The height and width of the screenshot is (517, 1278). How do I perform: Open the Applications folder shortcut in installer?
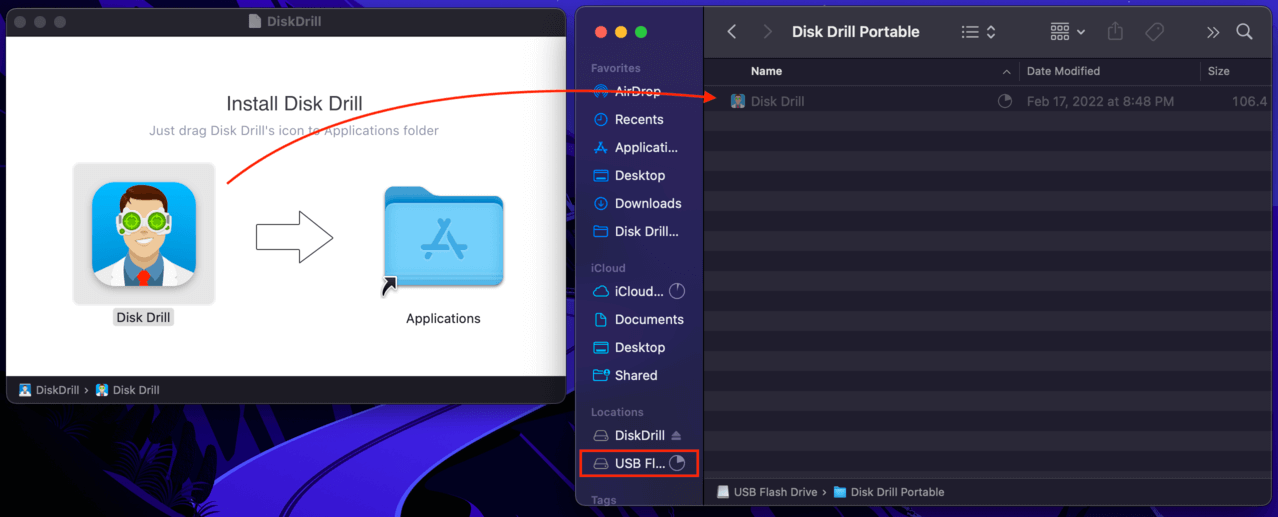coord(443,237)
